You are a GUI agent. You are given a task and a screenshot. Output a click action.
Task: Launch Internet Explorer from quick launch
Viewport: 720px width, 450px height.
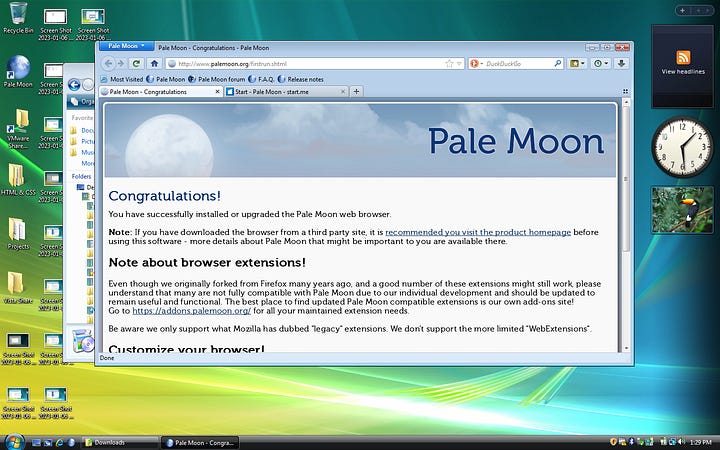click(59, 443)
